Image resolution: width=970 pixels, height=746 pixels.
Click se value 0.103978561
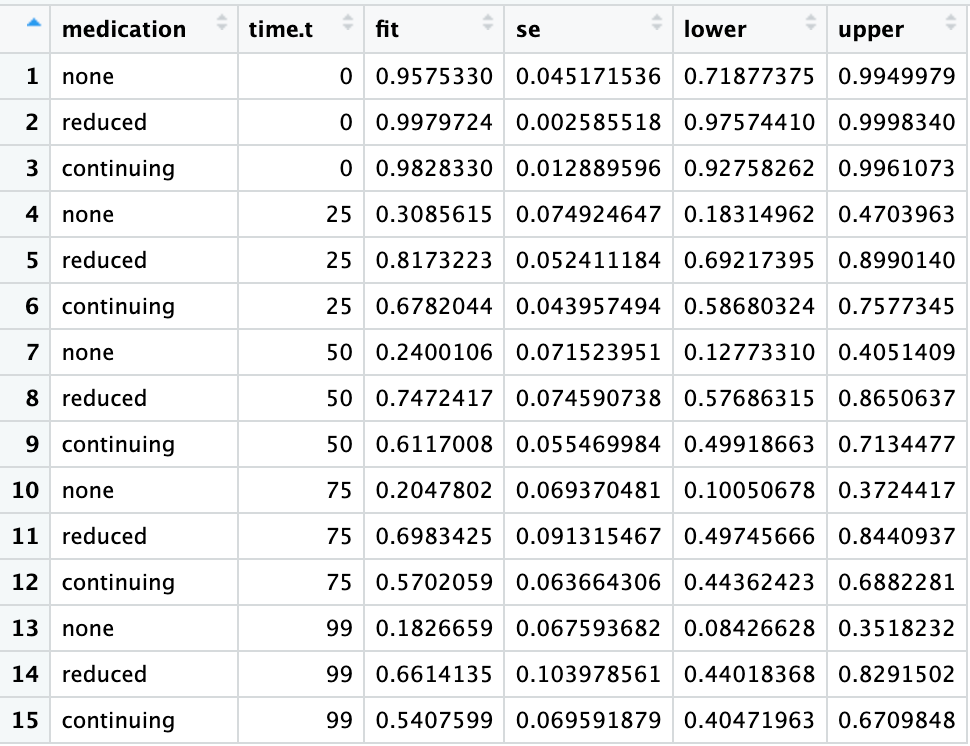(588, 674)
